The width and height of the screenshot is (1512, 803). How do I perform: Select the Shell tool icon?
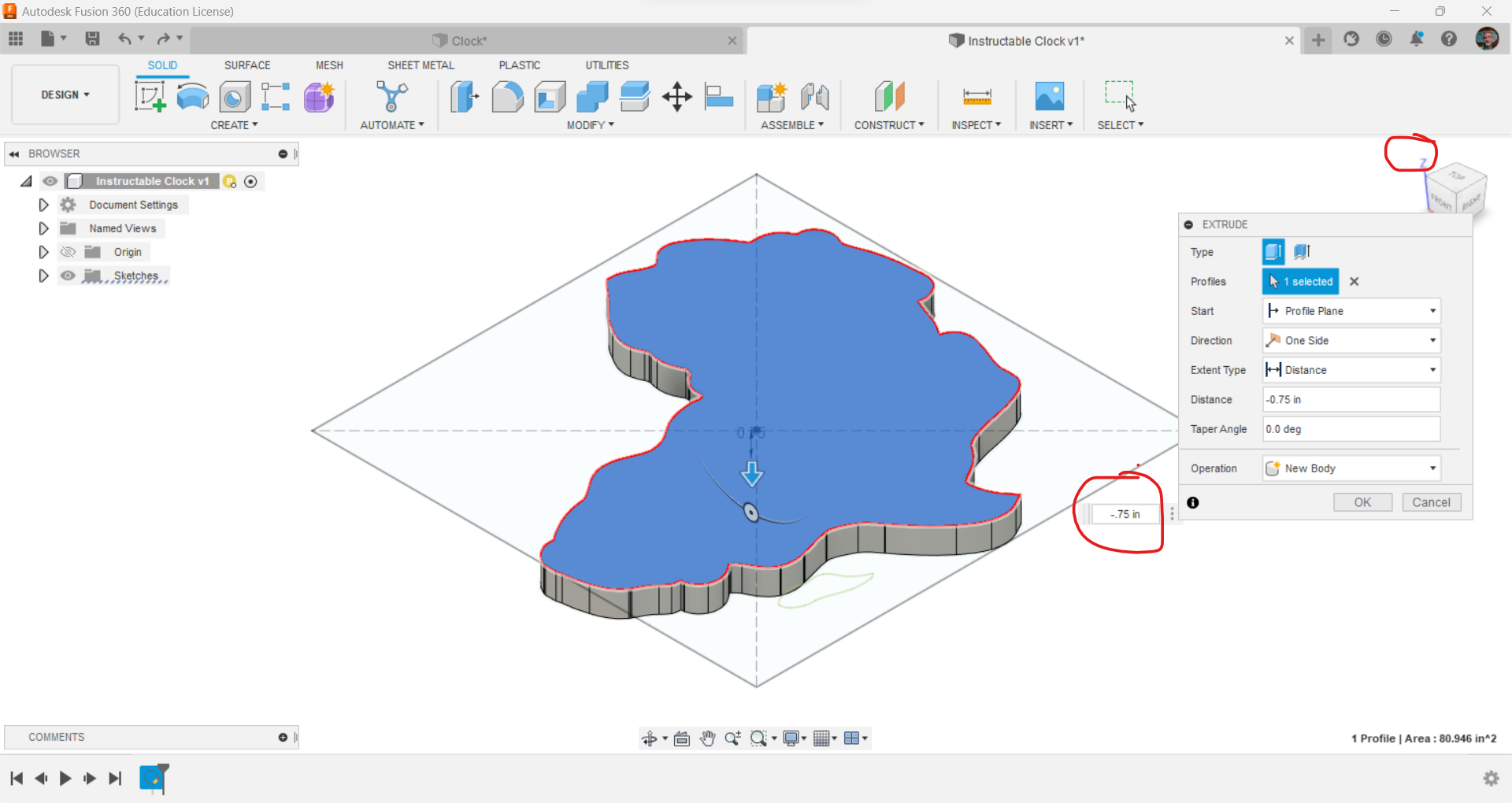pos(550,97)
